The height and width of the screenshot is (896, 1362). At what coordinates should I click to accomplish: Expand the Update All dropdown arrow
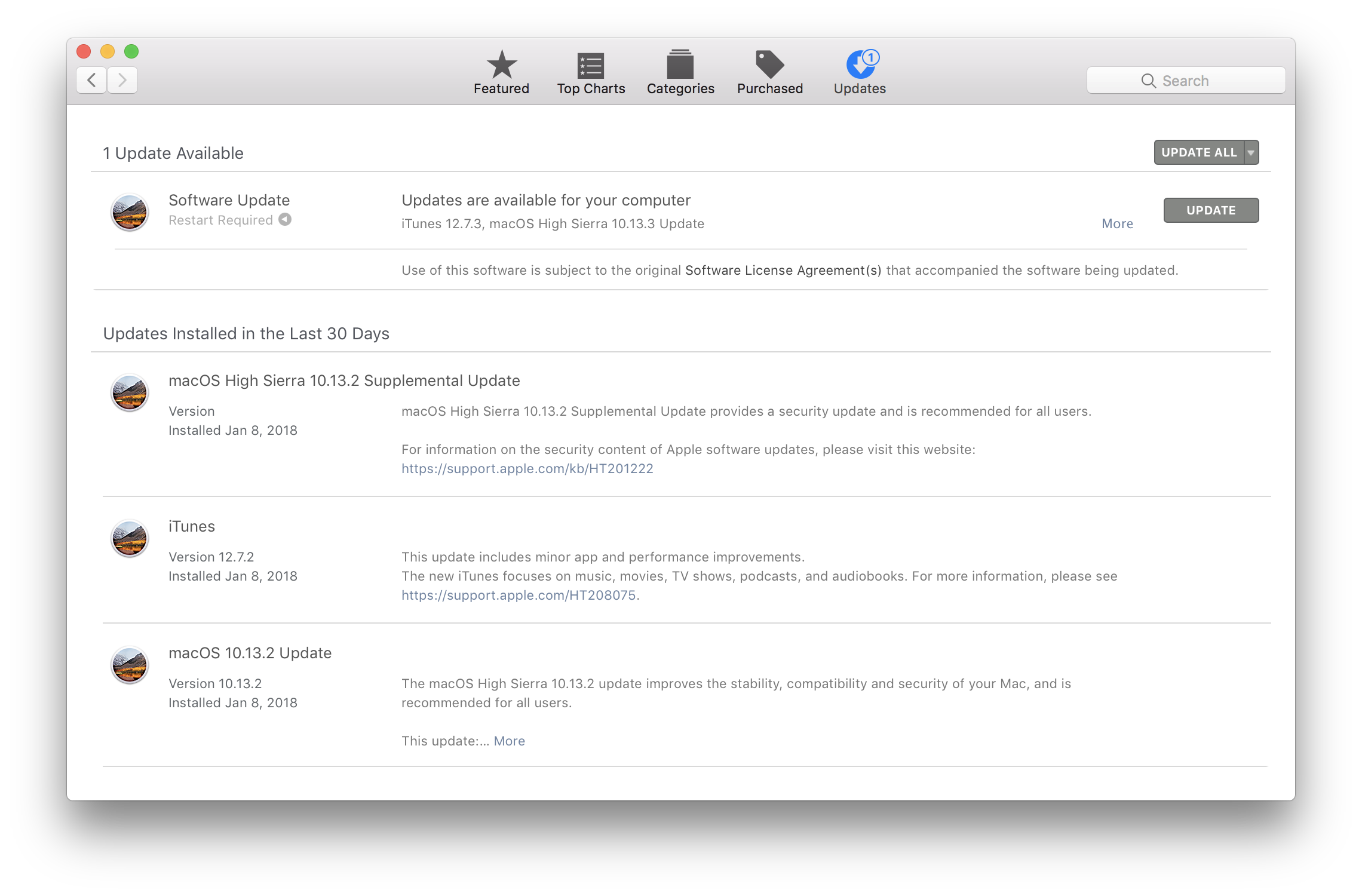pyautogui.click(x=1251, y=153)
